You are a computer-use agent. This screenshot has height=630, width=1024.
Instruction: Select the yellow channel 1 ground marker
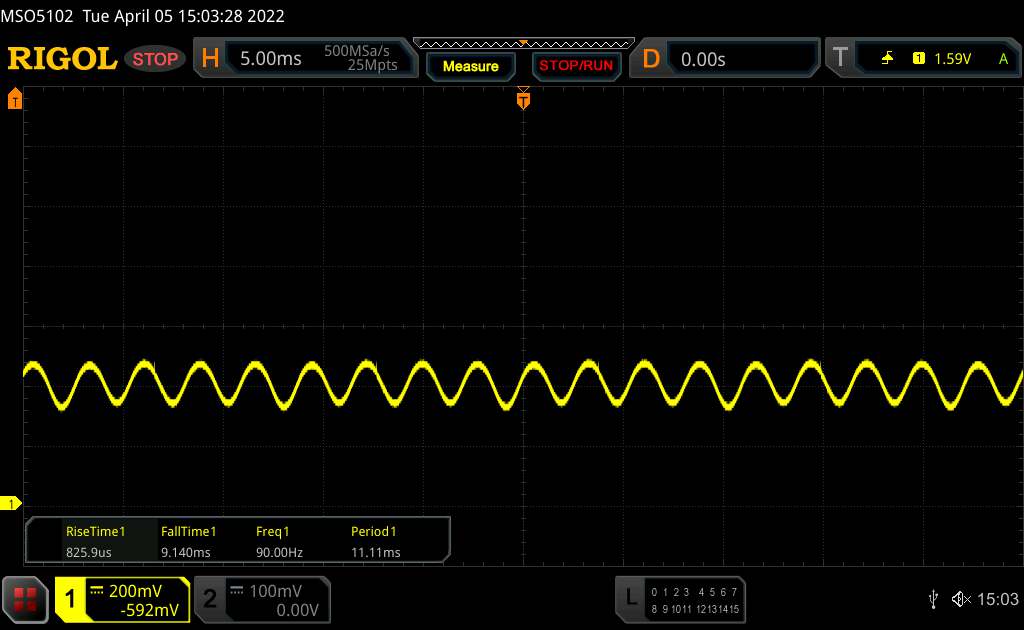[10, 503]
